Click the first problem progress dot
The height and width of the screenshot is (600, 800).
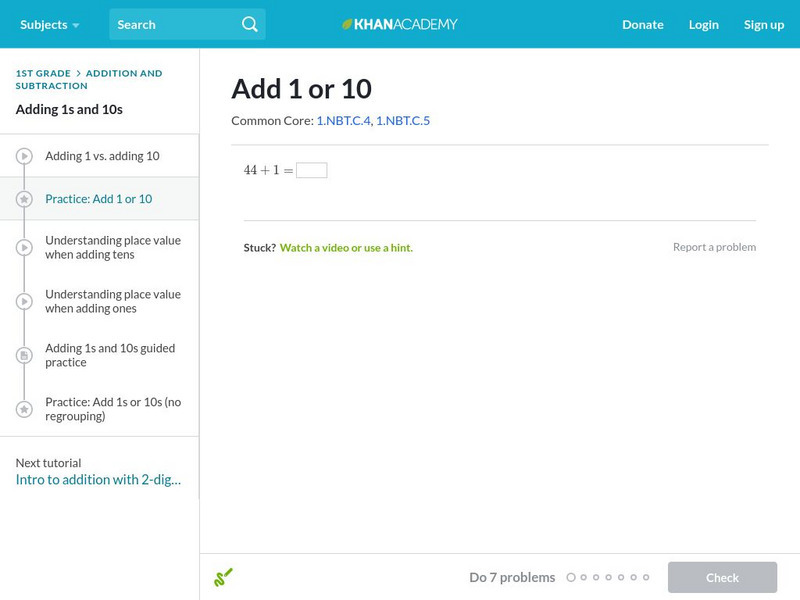pyautogui.click(x=571, y=577)
